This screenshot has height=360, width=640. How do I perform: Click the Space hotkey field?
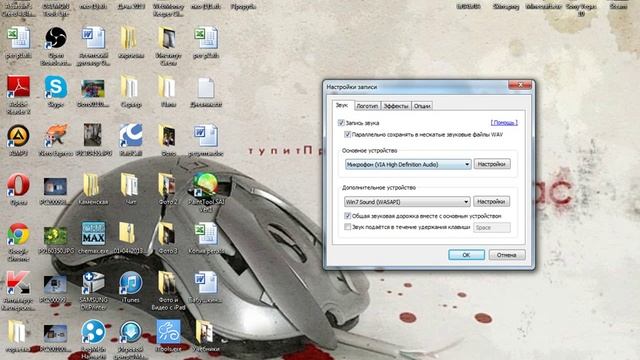[492, 227]
